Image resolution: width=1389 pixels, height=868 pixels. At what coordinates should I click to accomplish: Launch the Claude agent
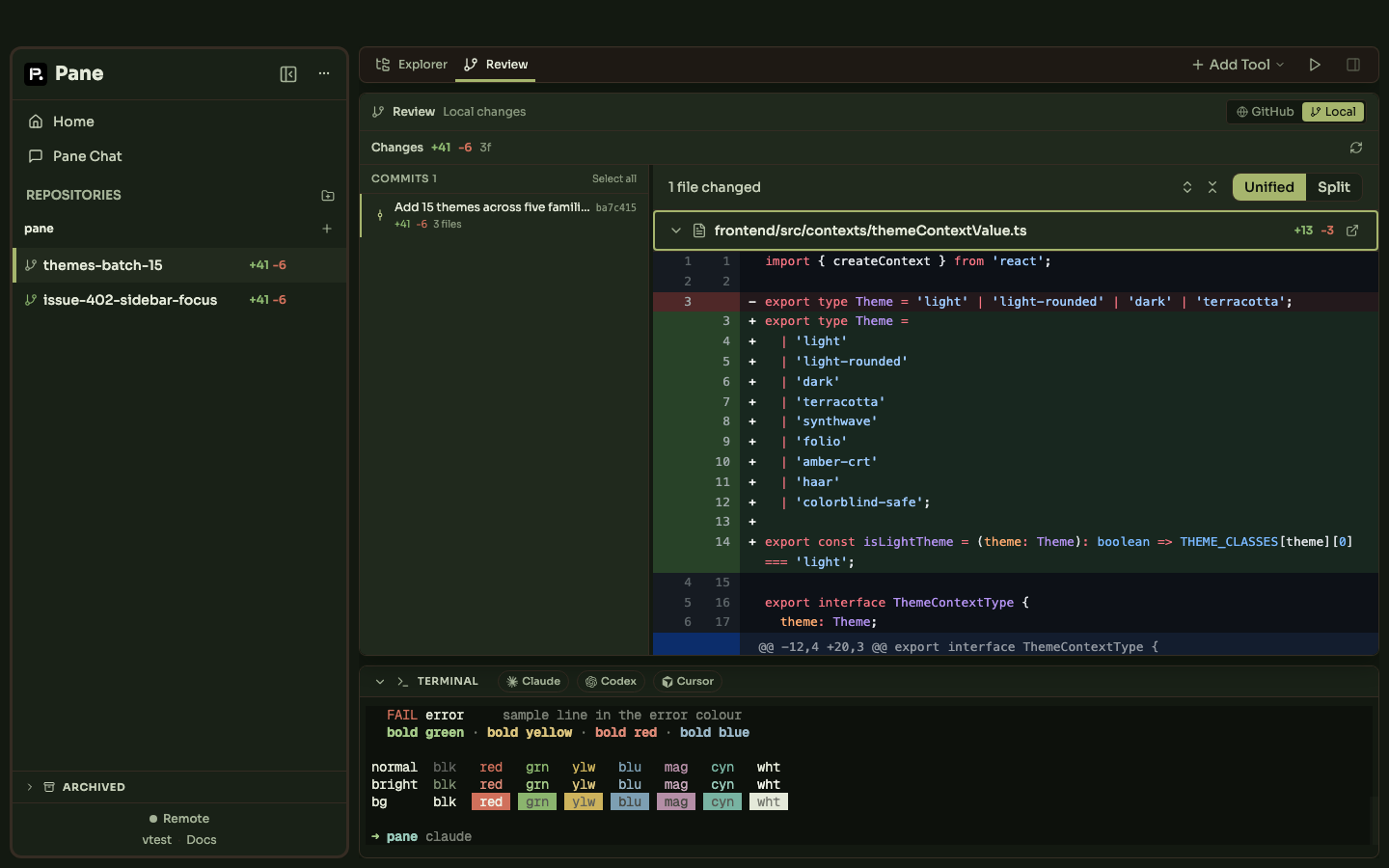[x=533, y=682]
